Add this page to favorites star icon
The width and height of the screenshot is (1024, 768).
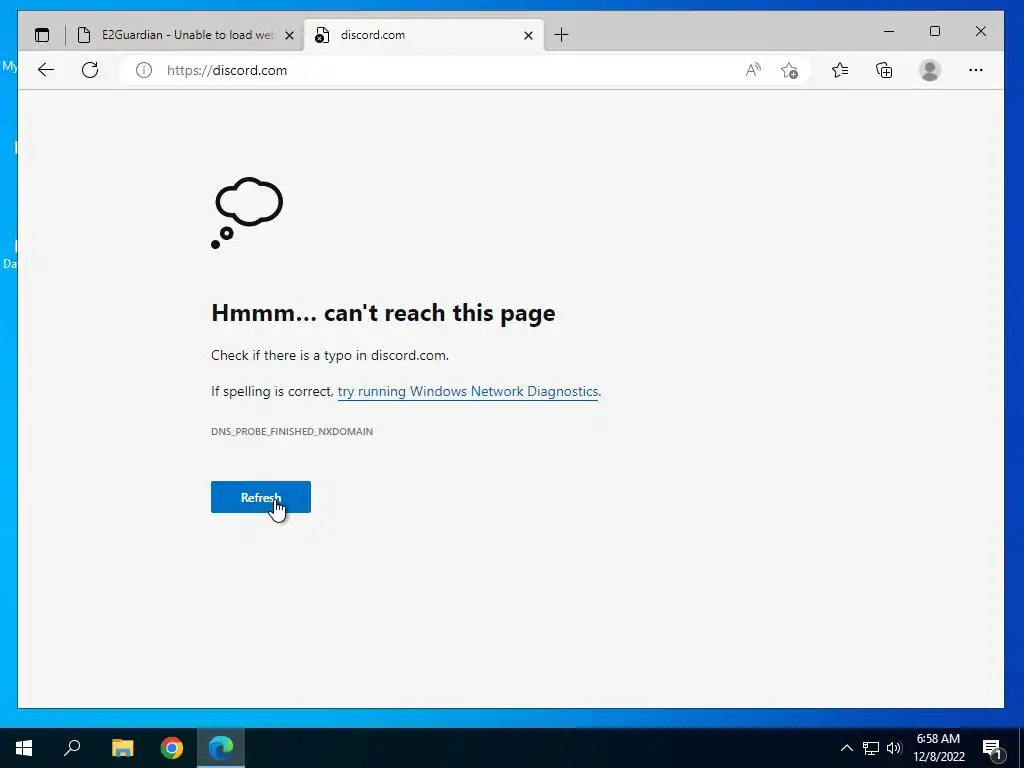[x=790, y=70]
